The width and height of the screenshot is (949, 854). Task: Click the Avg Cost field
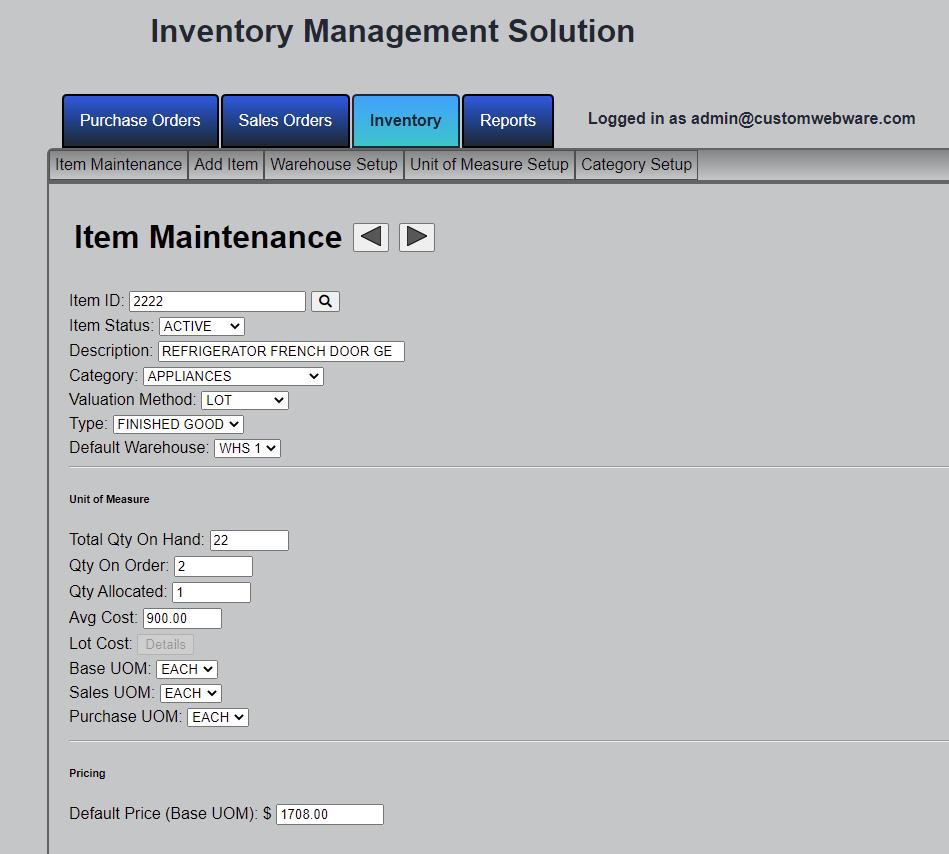[182, 619]
